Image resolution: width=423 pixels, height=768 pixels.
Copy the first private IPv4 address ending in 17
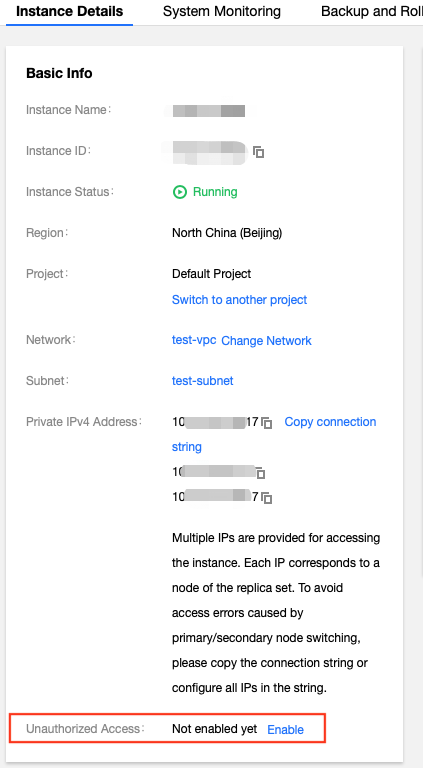[x=266, y=423]
